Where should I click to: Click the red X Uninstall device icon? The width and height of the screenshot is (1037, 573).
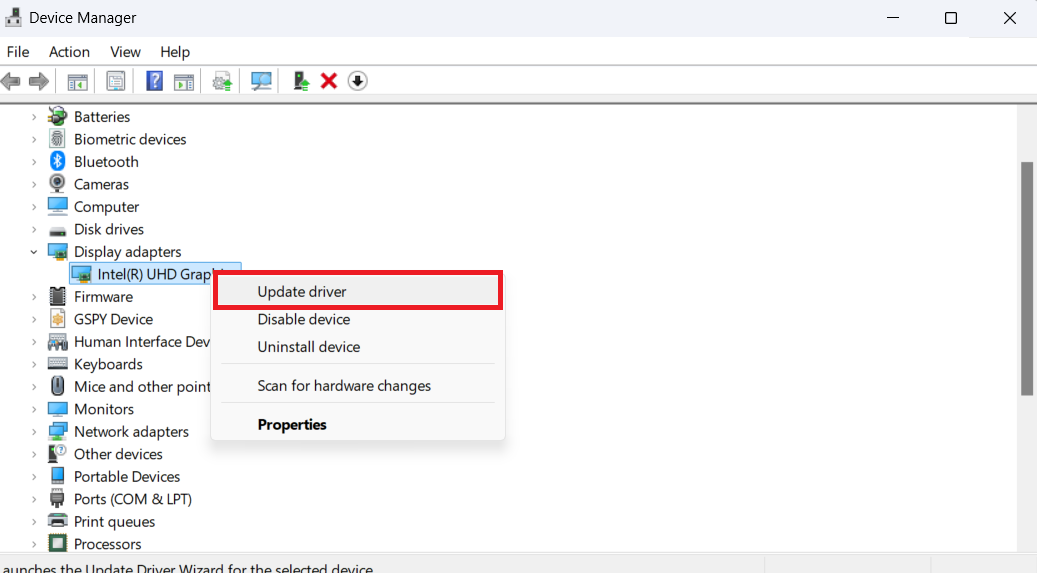click(329, 81)
